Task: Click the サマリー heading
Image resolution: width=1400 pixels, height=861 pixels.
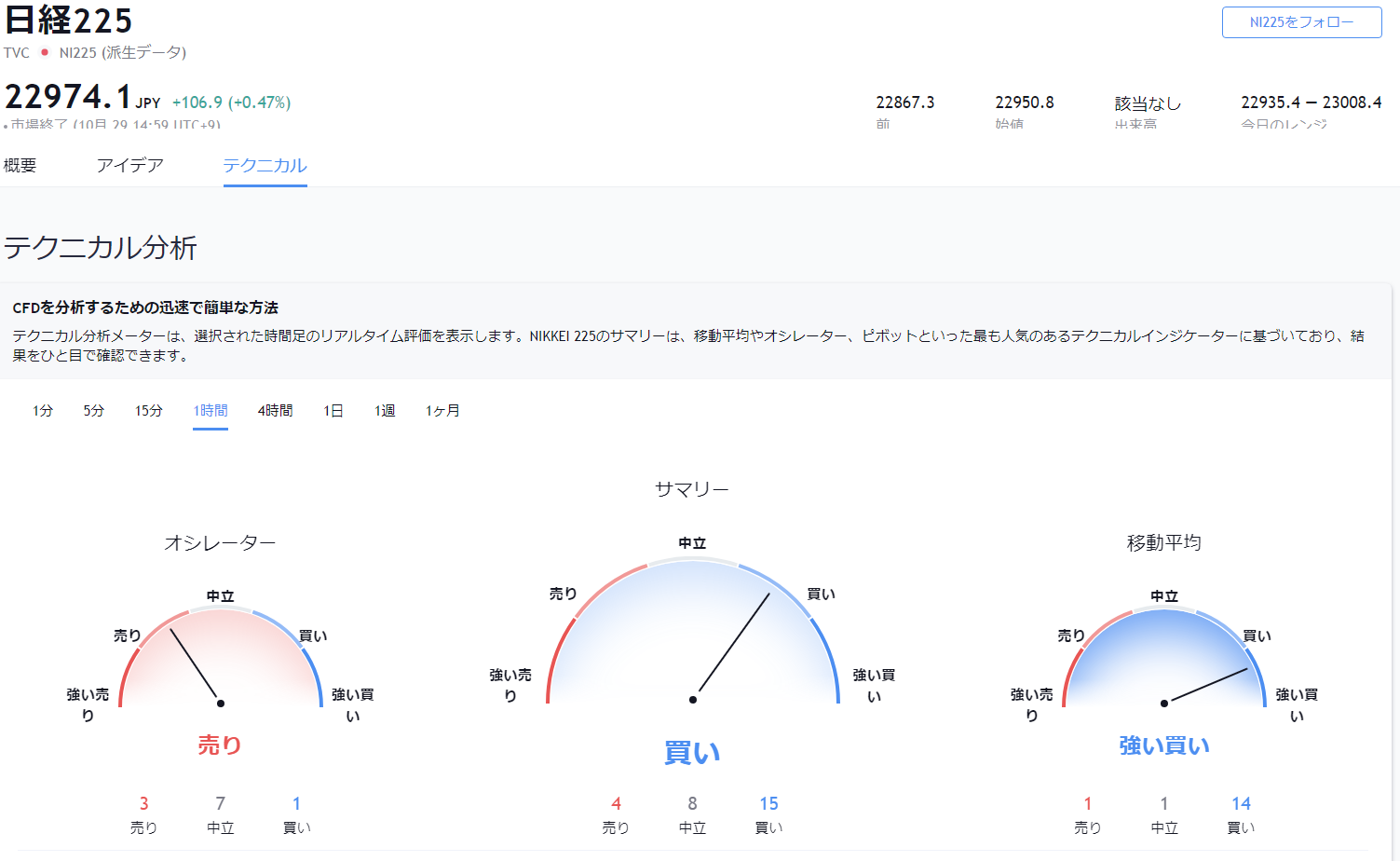Action: [x=692, y=489]
